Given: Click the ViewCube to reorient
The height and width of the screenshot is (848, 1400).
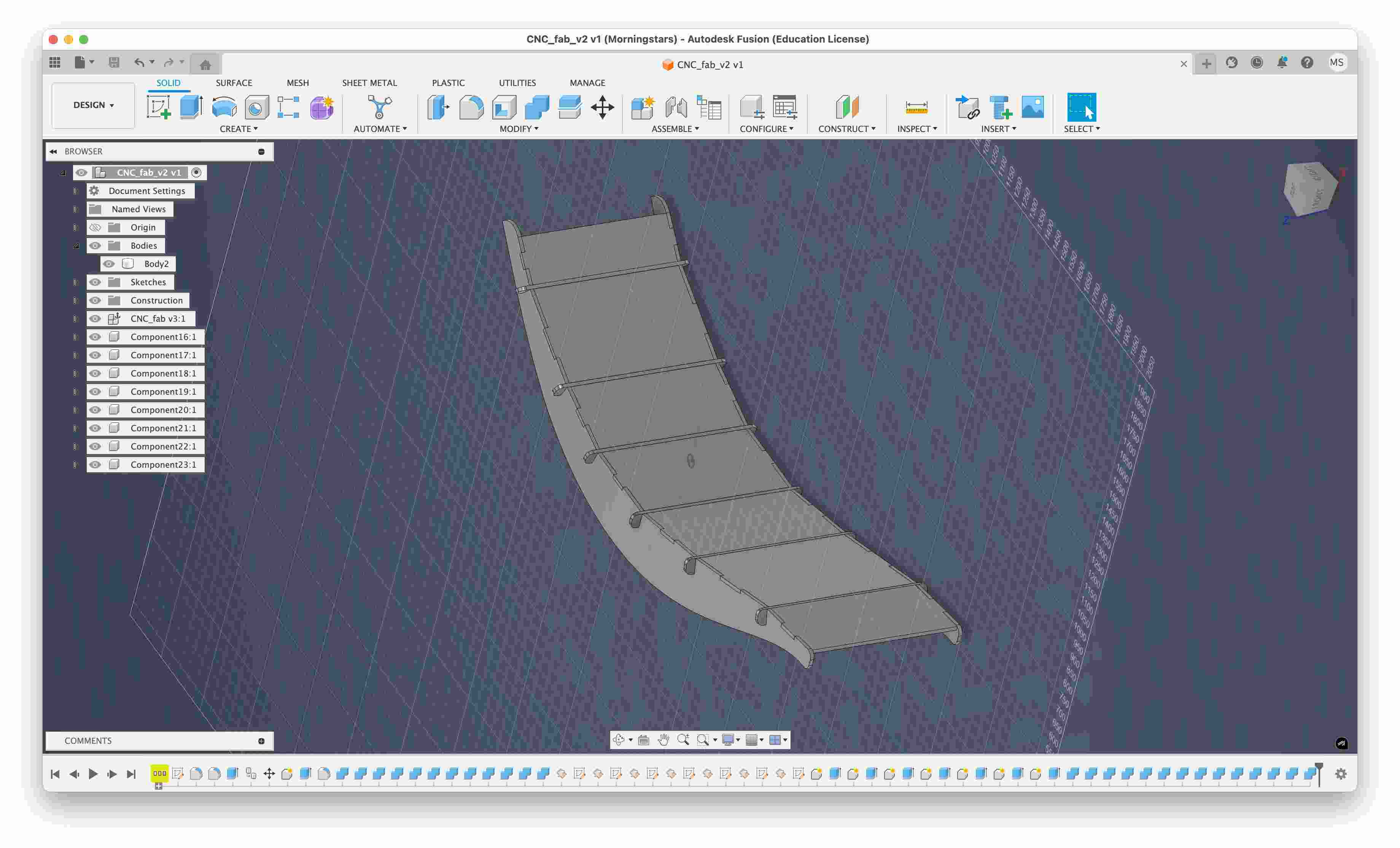Looking at the screenshot, I should pos(1311,189).
